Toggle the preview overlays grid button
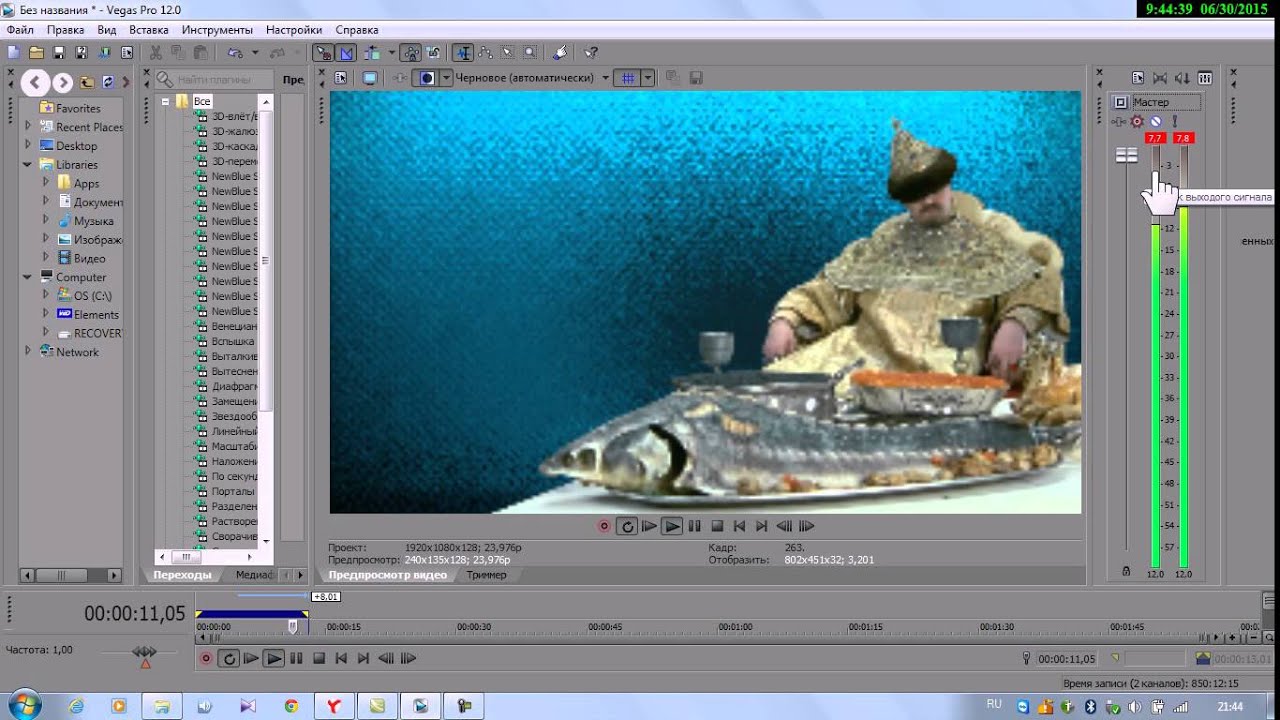This screenshot has height=720, width=1280. [x=628, y=78]
